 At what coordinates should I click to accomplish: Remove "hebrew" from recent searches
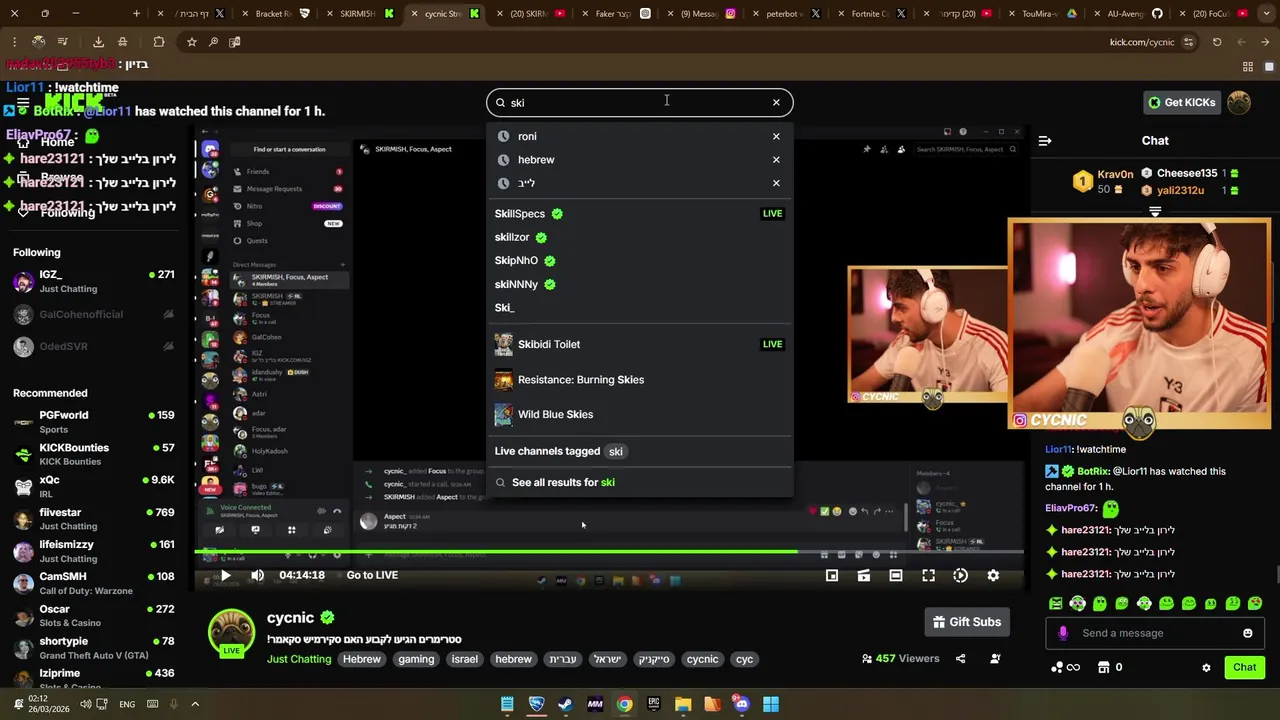tap(776, 159)
